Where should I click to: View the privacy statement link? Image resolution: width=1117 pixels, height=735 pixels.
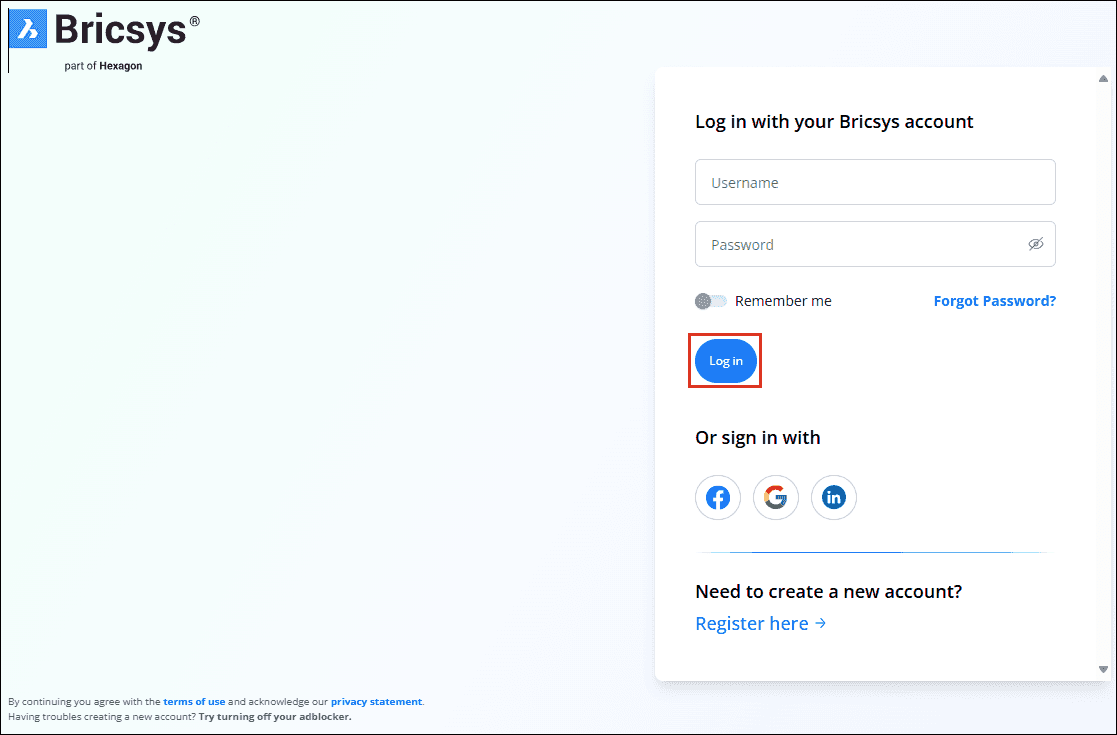(376, 702)
